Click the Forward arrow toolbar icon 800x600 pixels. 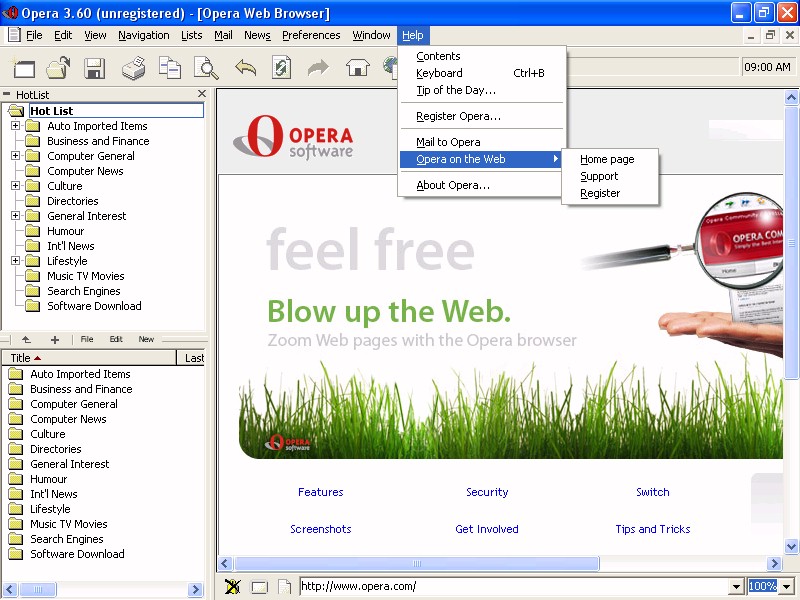tap(318, 68)
